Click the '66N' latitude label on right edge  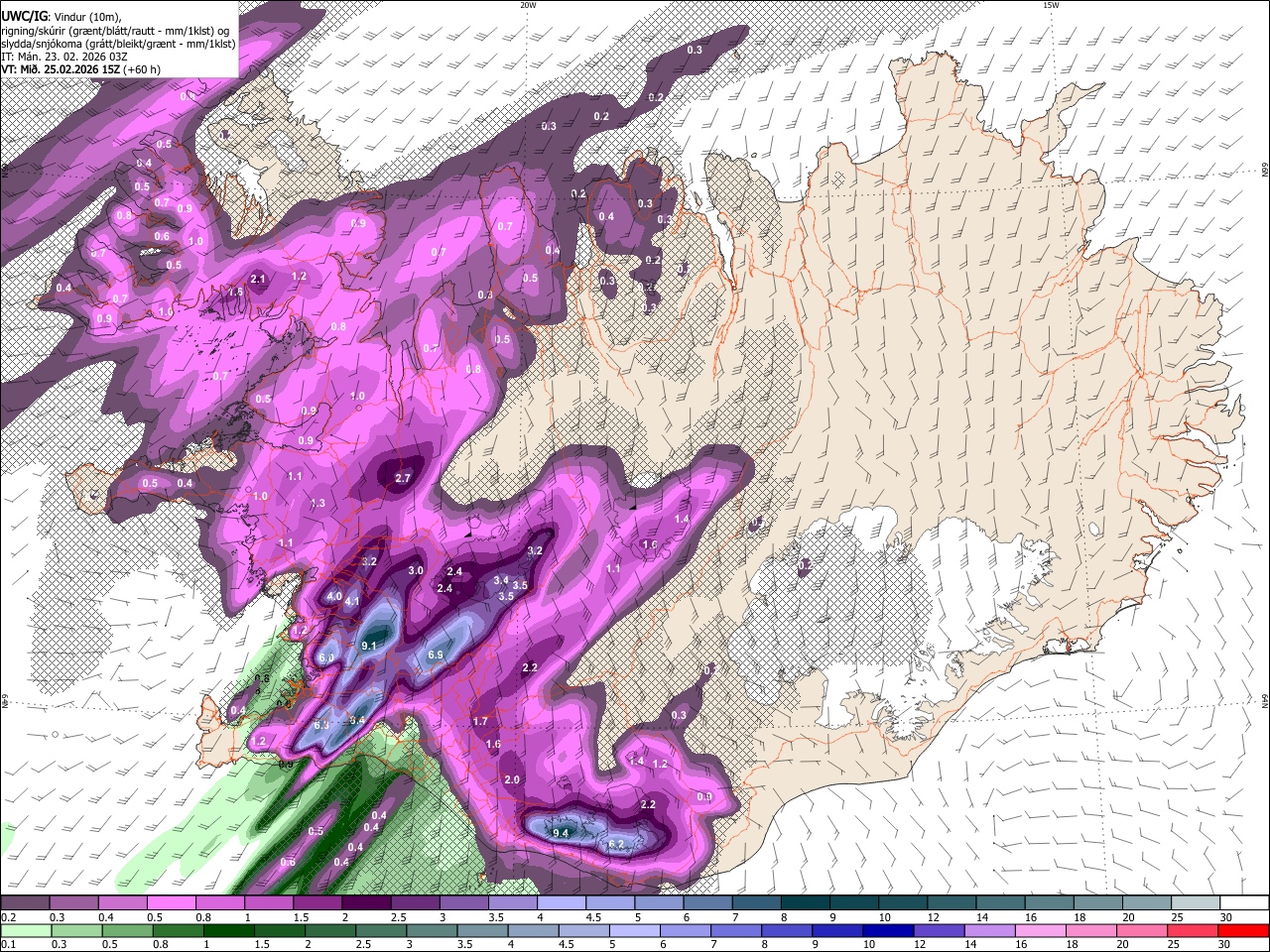point(1265,171)
